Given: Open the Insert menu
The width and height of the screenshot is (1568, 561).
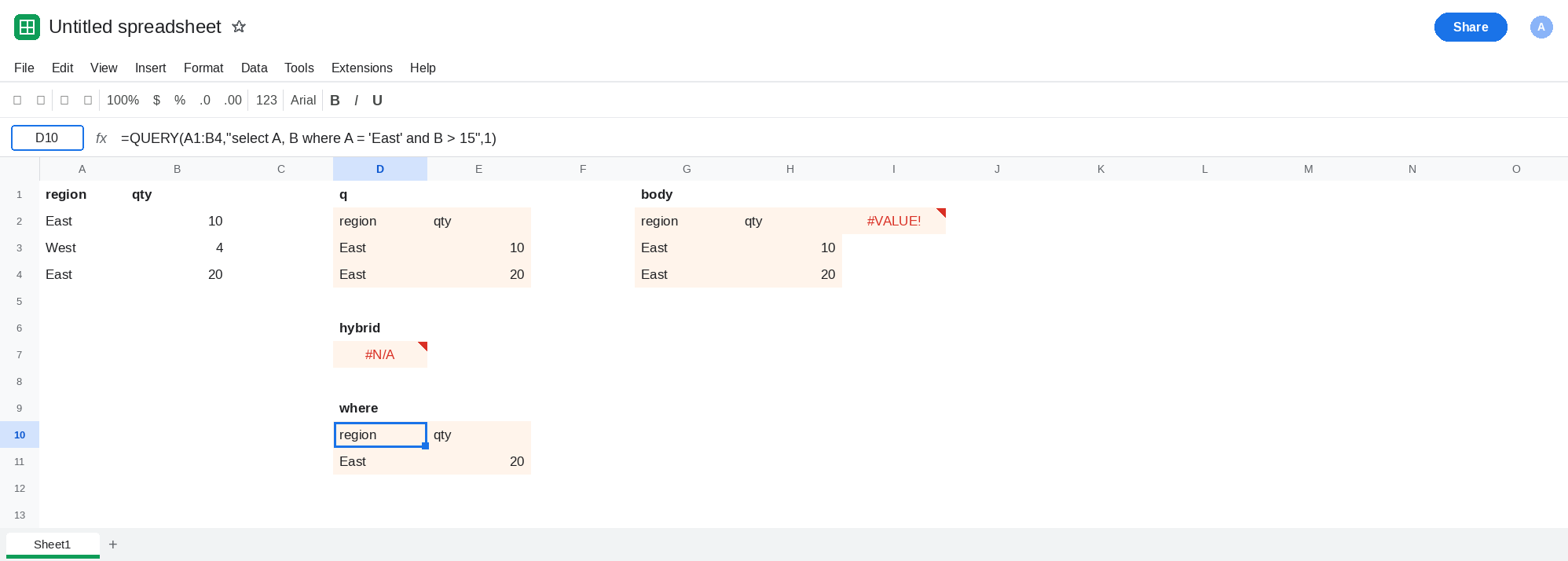Looking at the screenshot, I should click(x=150, y=68).
